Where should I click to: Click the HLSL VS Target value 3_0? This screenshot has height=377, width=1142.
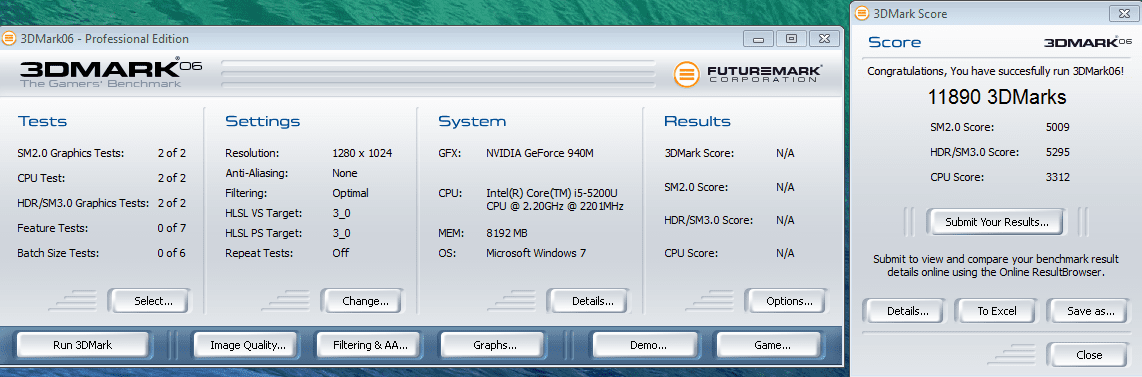341,213
